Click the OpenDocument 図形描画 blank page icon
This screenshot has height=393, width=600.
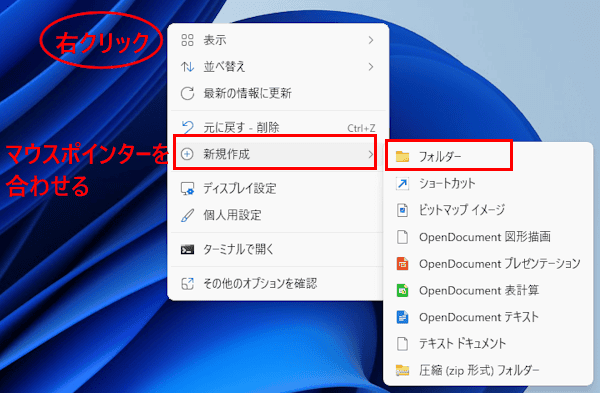[x=402, y=237]
